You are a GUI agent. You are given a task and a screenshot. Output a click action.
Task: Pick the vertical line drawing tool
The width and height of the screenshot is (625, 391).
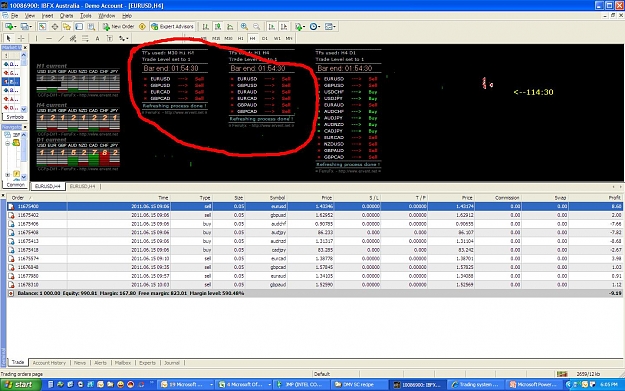click(x=36, y=38)
